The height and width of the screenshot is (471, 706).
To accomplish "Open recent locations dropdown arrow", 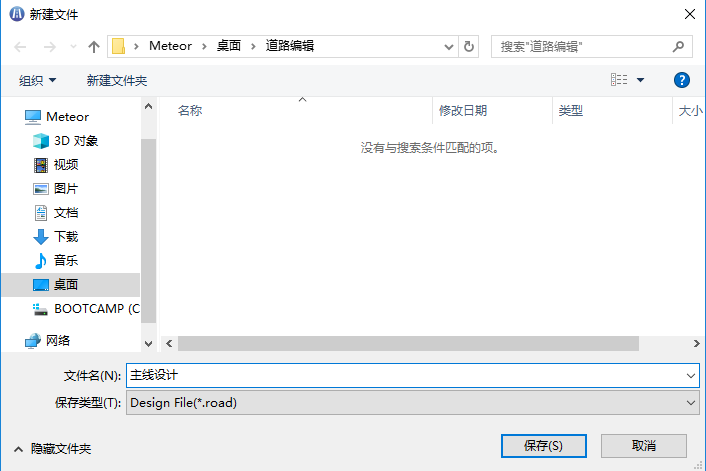I will tap(73, 46).
